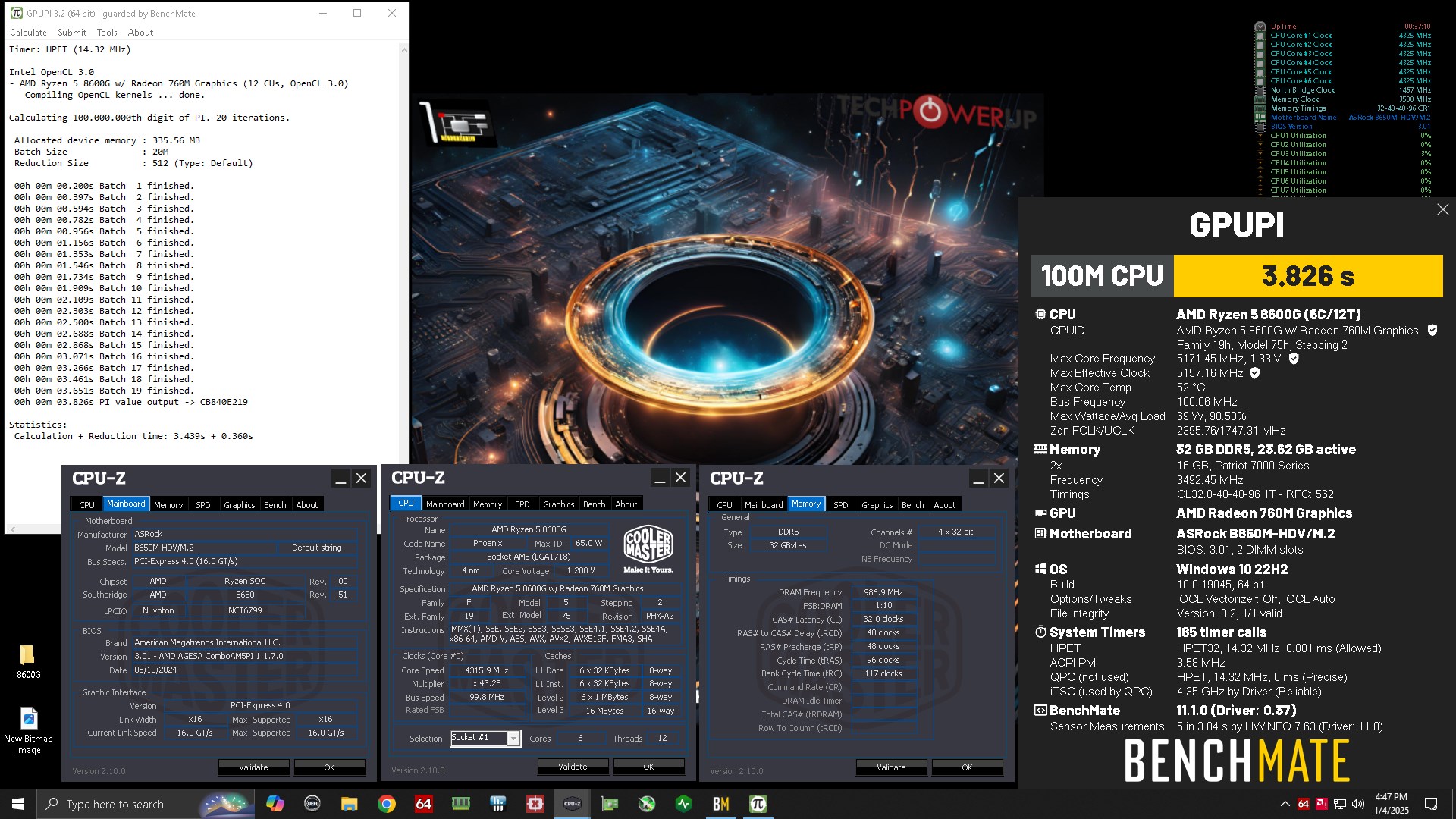The height and width of the screenshot is (819, 1456).
Task: Close the BenchMate GPUPI result panel
Action: coord(1442,209)
